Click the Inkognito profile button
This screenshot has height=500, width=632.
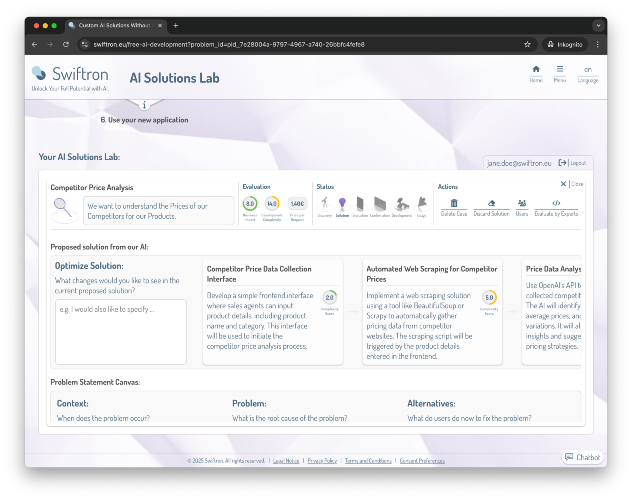click(565, 44)
